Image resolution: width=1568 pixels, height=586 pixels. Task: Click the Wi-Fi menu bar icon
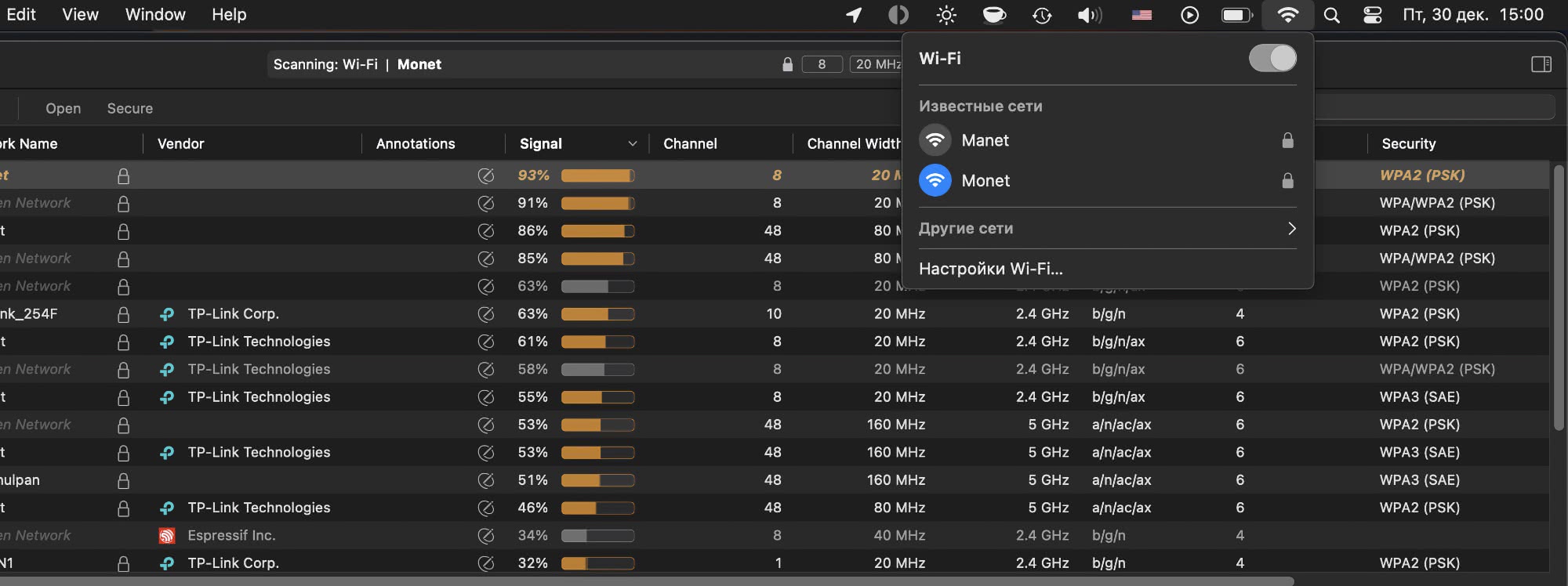coord(1287,15)
